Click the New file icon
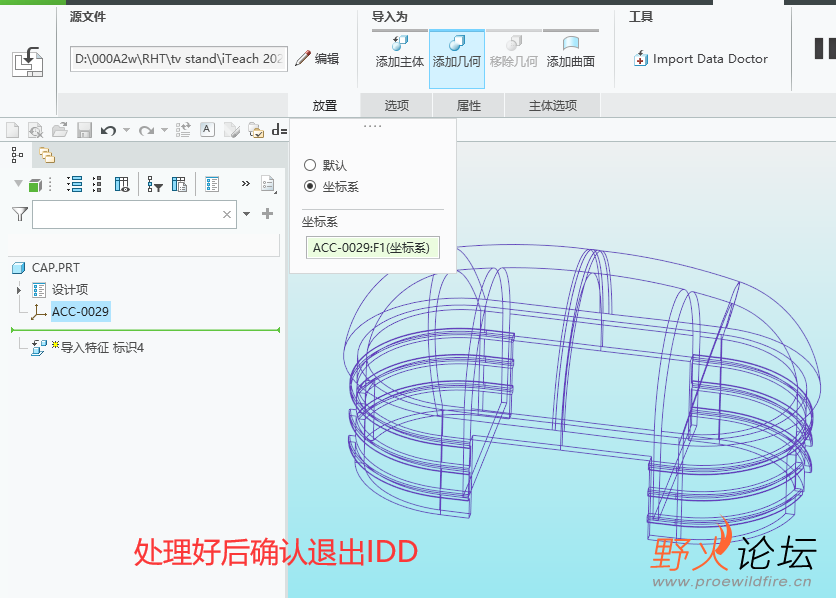The width and height of the screenshot is (836, 598). (x=13, y=130)
